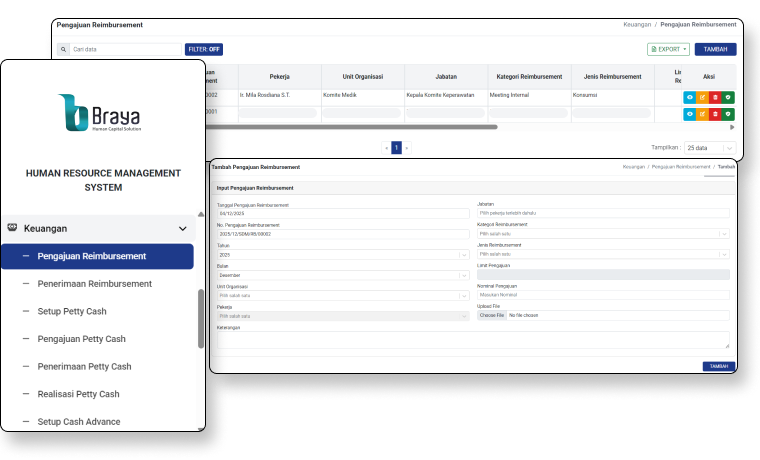Click the search magnifier icon beside Cari data
The image size is (760, 460).
click(66, 49)
